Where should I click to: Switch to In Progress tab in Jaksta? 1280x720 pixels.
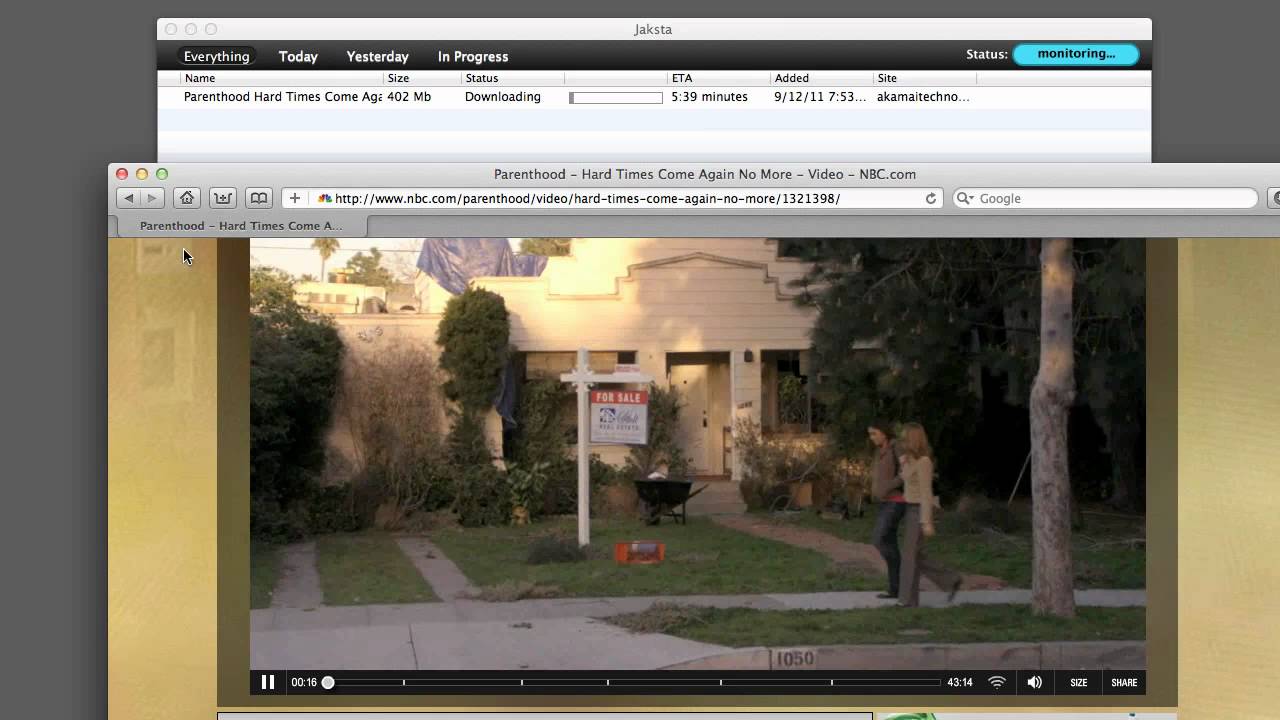pyautogui.click(x=473, y=56)
